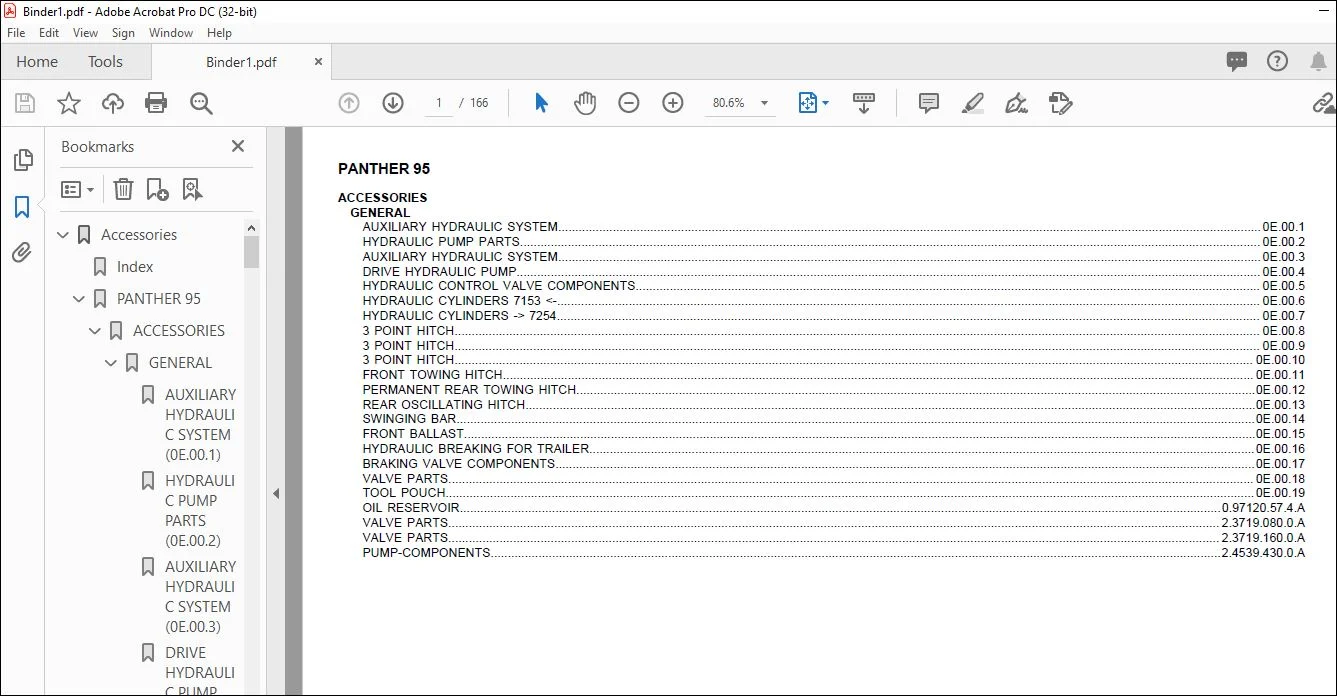Collapse the ACCESSORIES sub-bookmark
The height and width of the screenshot is (696, 1337).
click(x=96, y=331)
